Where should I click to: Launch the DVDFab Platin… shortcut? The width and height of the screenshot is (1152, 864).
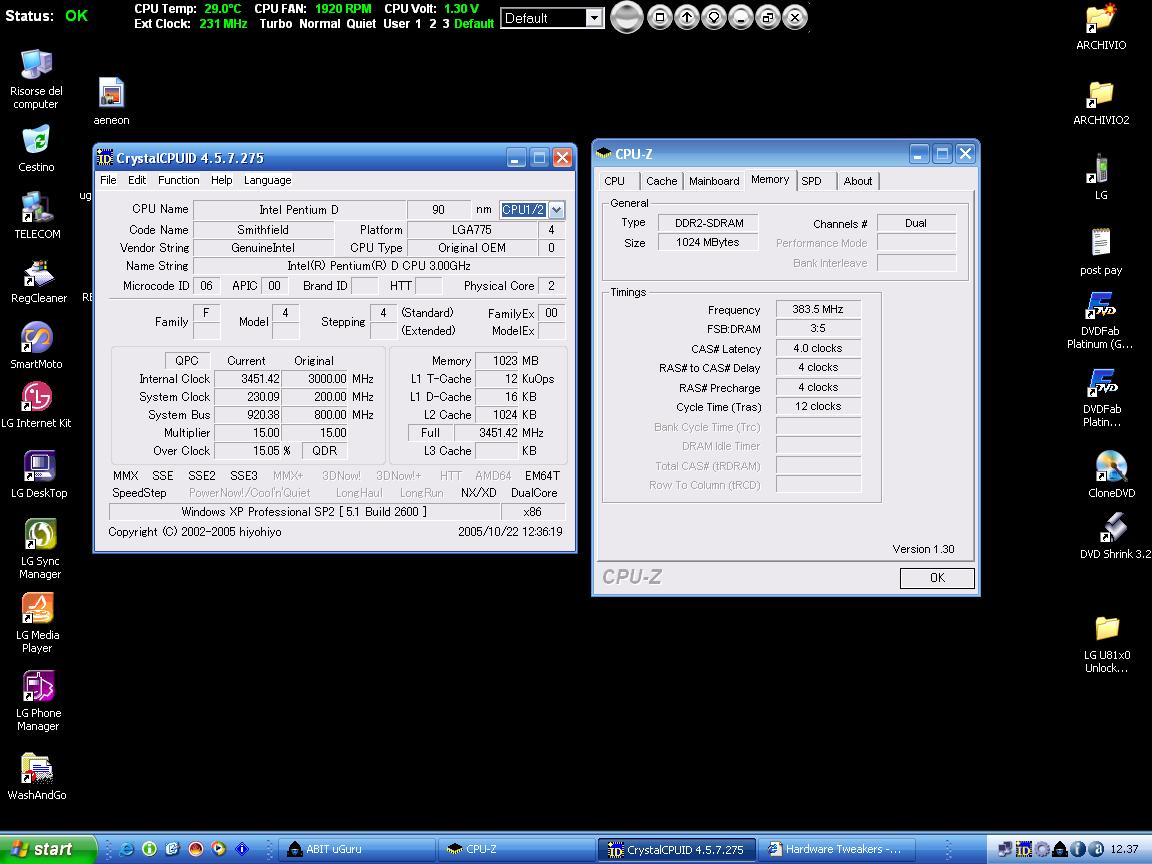point(1101,397)
